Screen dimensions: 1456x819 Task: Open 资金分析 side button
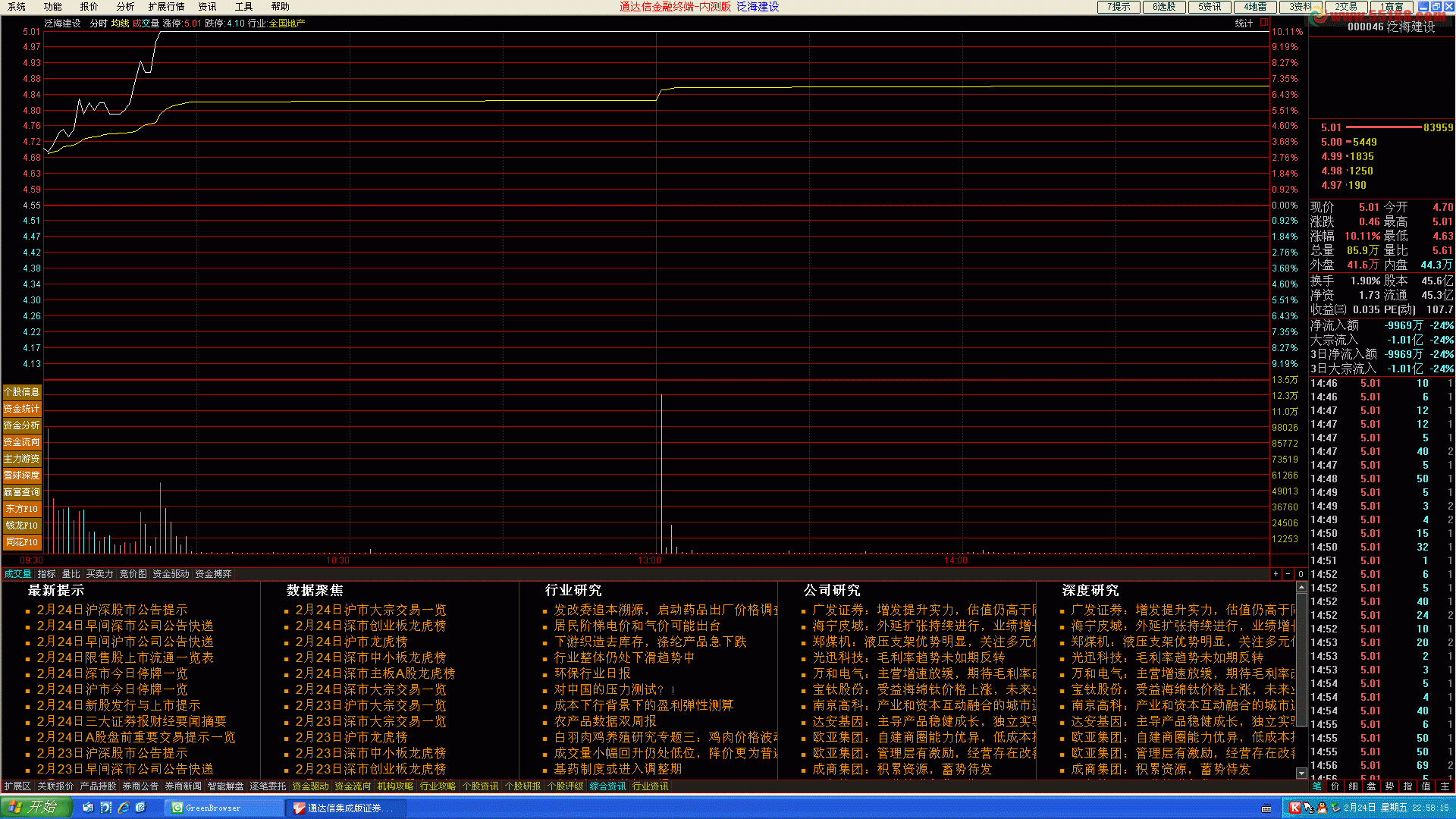pyautogui.click(x=22, y=425)
